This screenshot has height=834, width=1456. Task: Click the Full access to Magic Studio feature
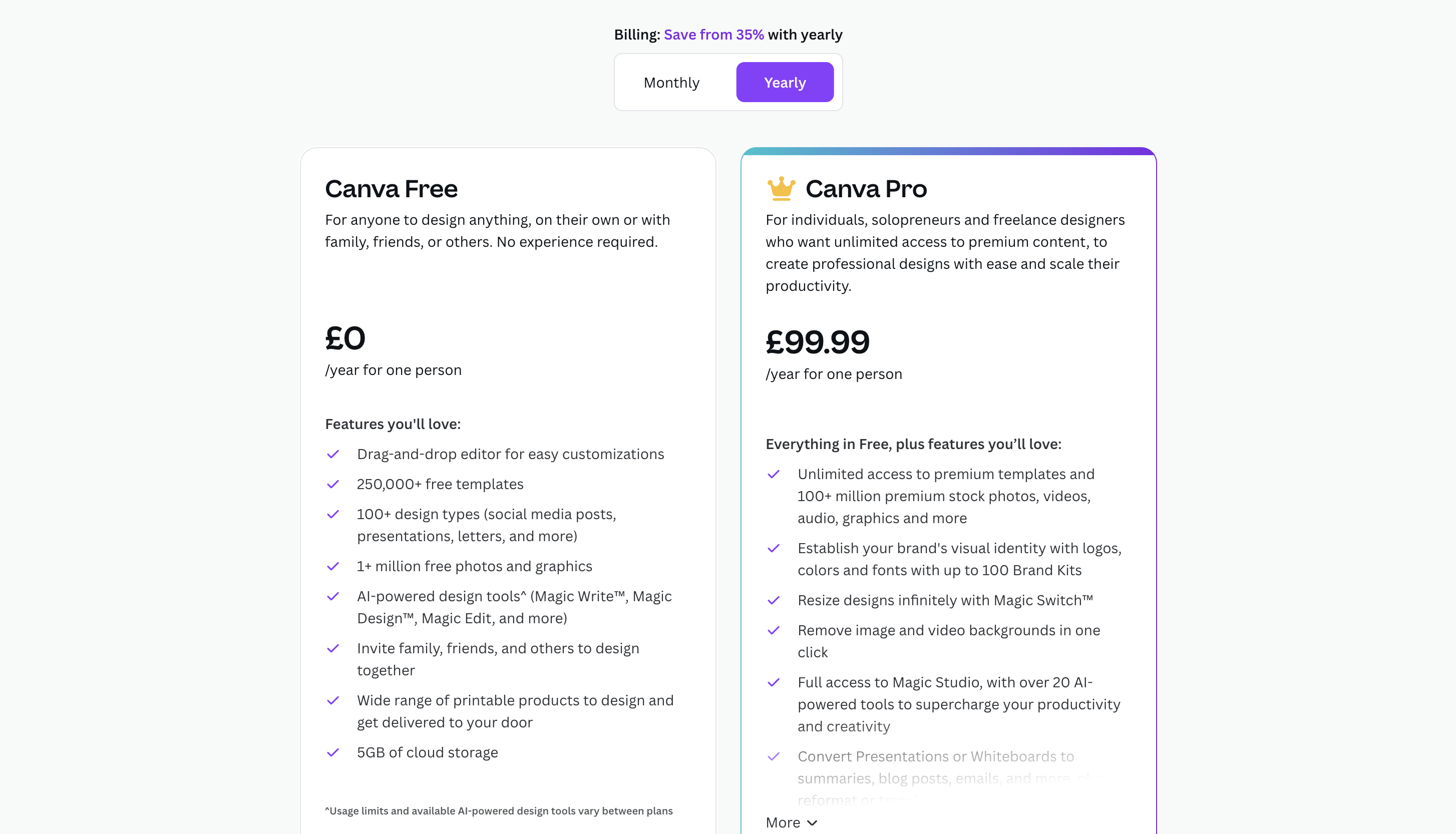(x=959, y=704)
